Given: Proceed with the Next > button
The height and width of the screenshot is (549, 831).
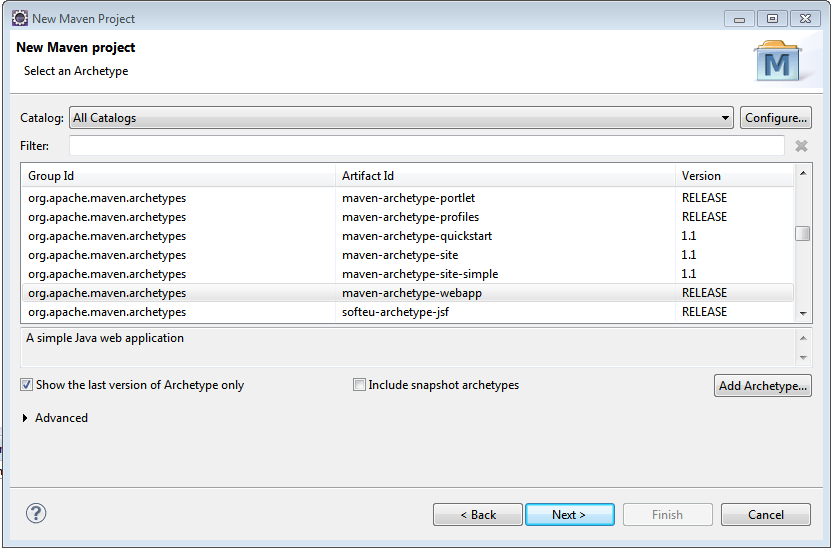Looking at the screenshot, I should (x=570, y=515).
